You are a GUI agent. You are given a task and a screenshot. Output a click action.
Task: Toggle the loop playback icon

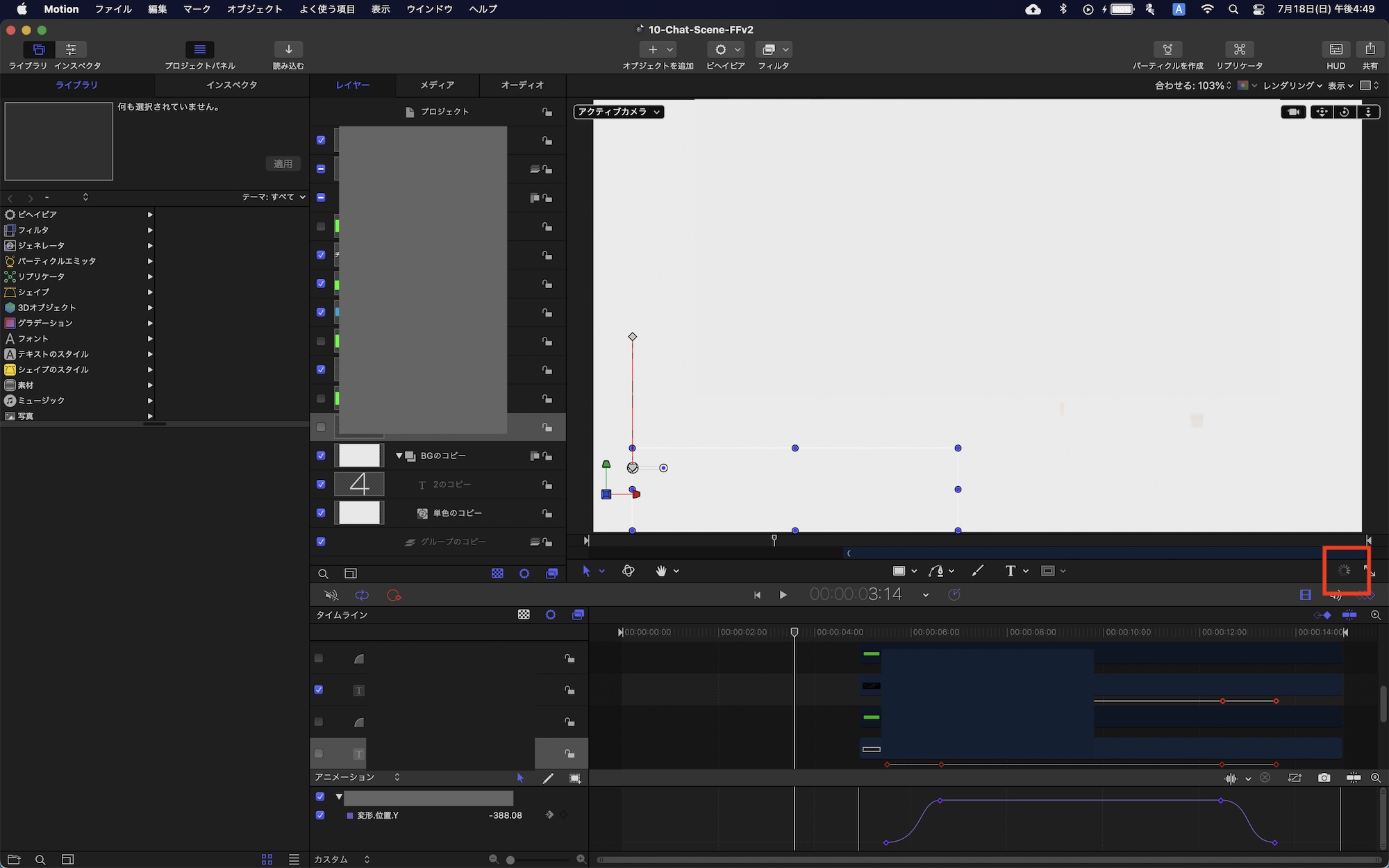tap(362, 595)
